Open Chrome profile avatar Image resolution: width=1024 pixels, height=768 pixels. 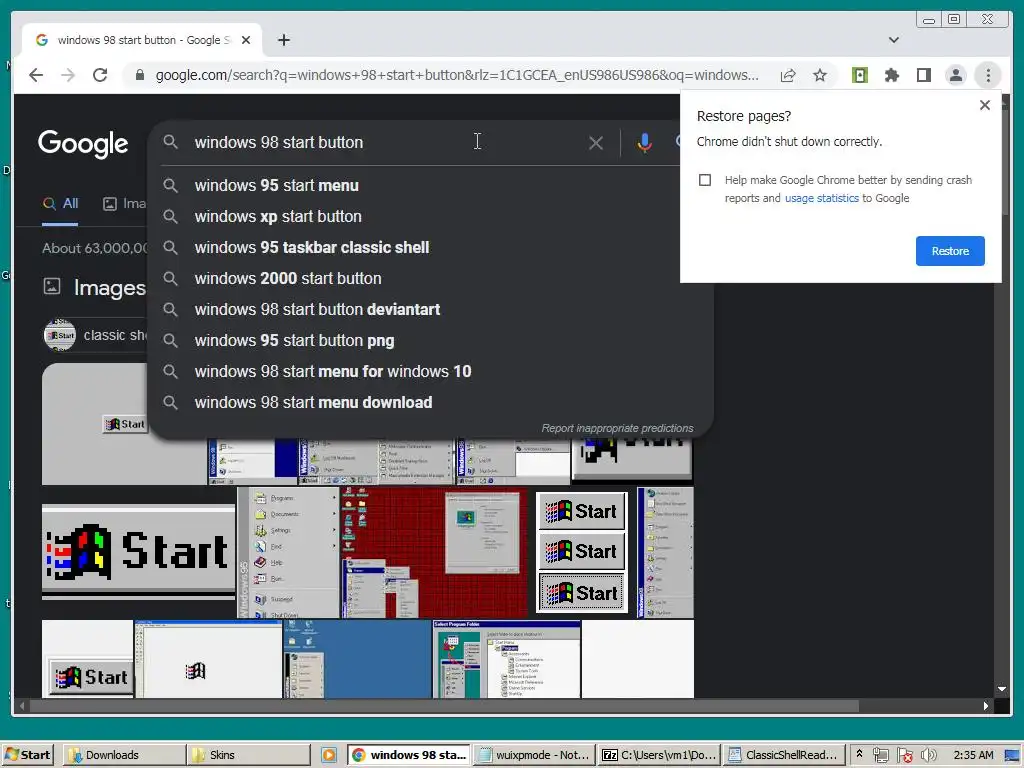pos(955,75)
